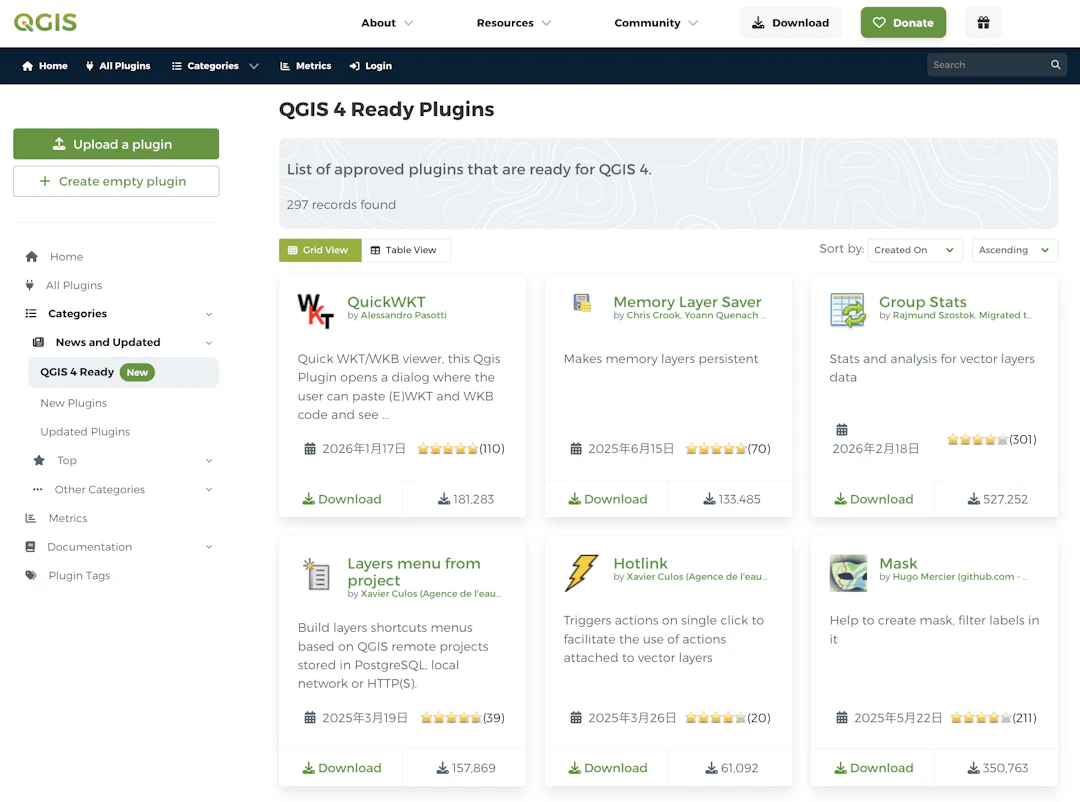Open the About dropdown menu
1080x802 pixels.
point(387,23)
